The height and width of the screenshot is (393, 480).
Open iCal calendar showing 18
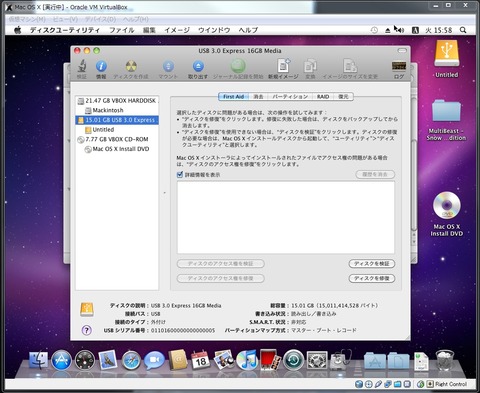click(200, 360)
